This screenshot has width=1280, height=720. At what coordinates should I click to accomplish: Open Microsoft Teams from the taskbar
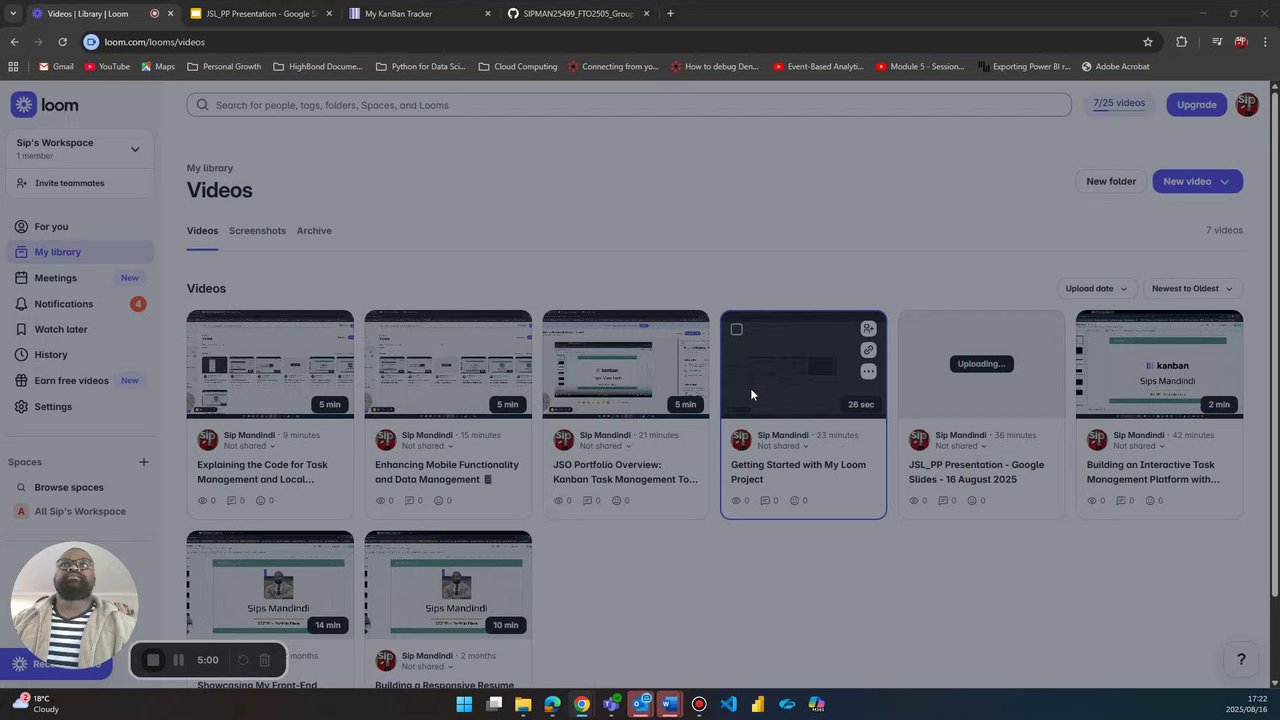click(611, 704)
